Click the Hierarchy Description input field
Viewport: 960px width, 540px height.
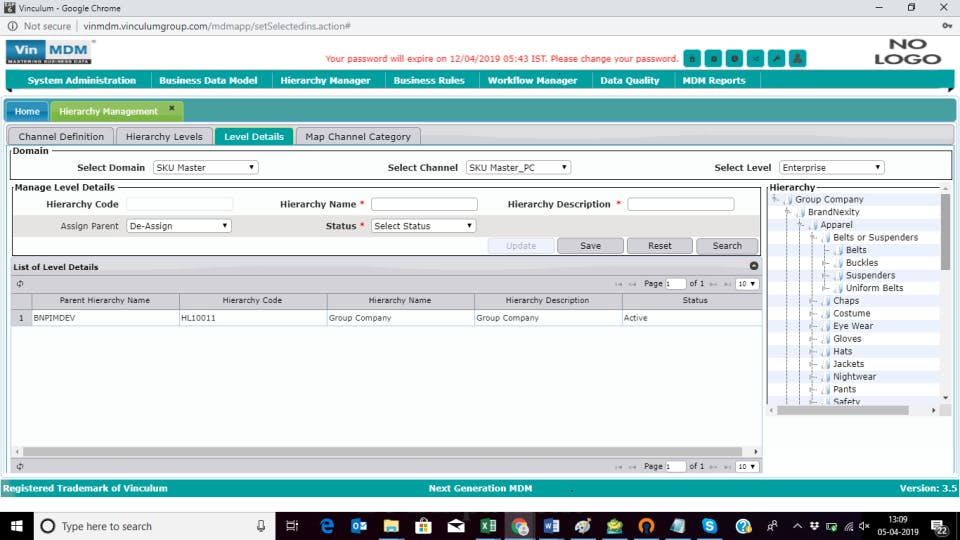coord(681,204)
